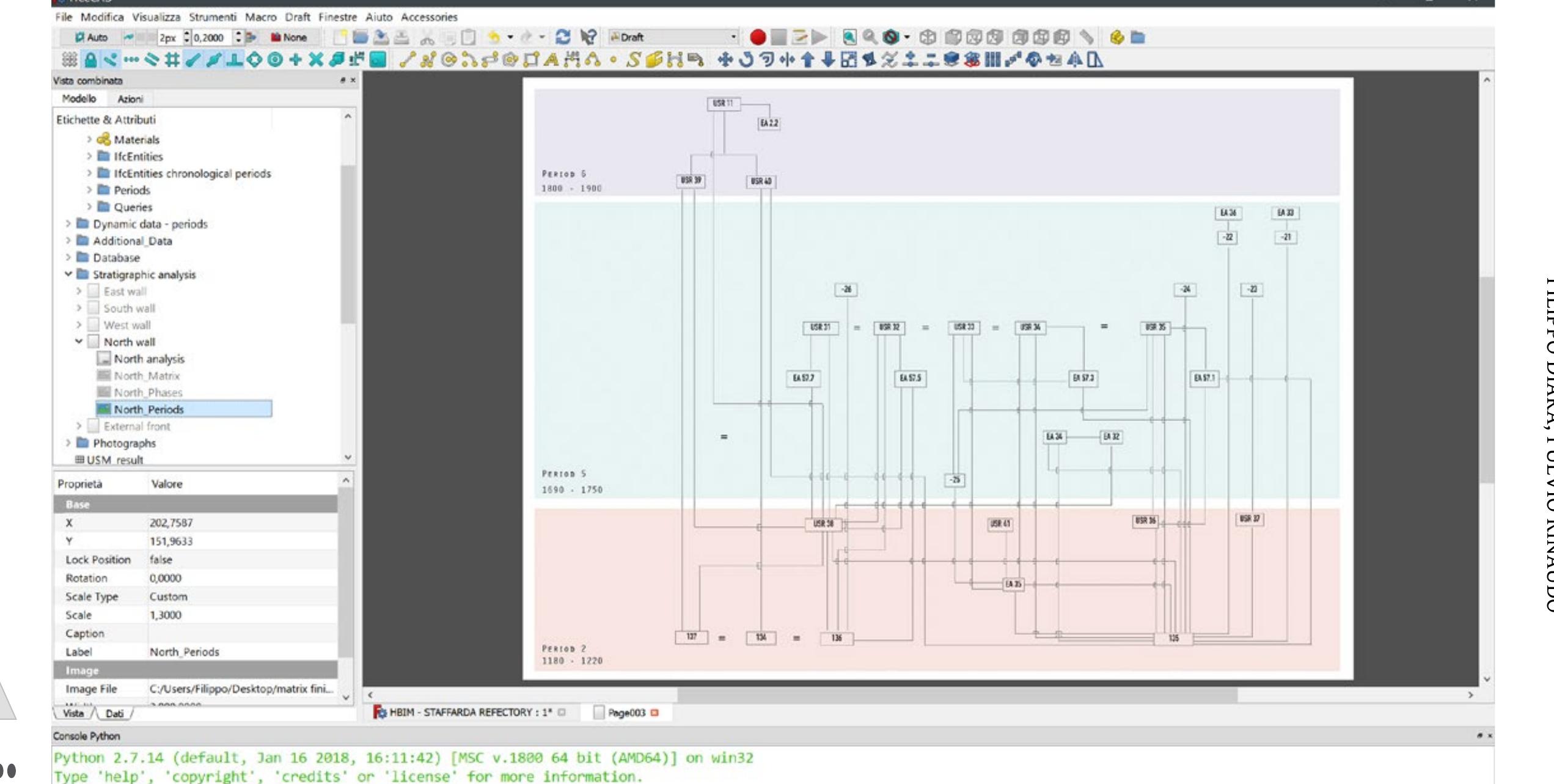Viewport: 1554px width, 784px height.
Task: Click the red macro record button
Action: pyautogui.click(x=757, y=37)
